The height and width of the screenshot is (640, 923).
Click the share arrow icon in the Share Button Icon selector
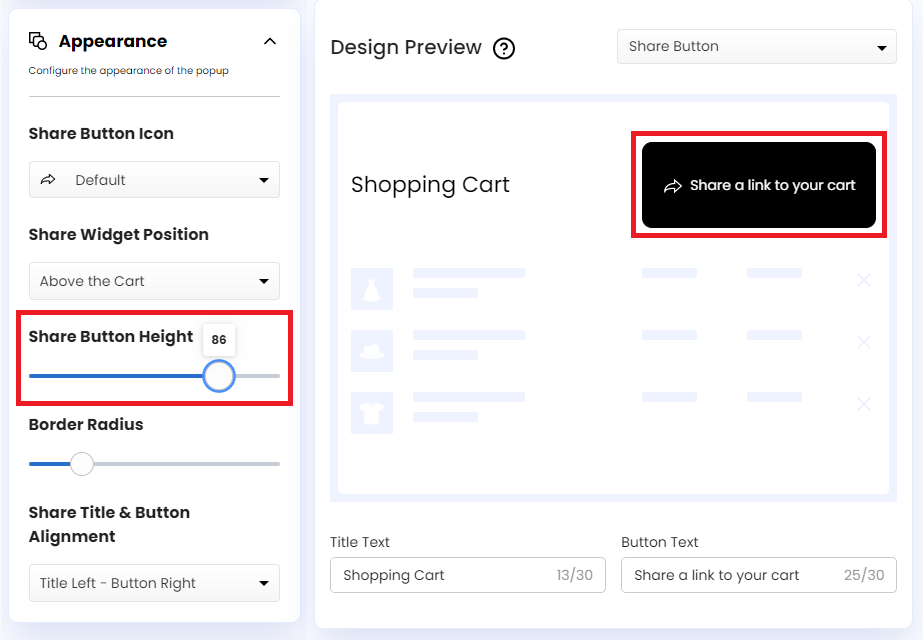coord(45,179)
